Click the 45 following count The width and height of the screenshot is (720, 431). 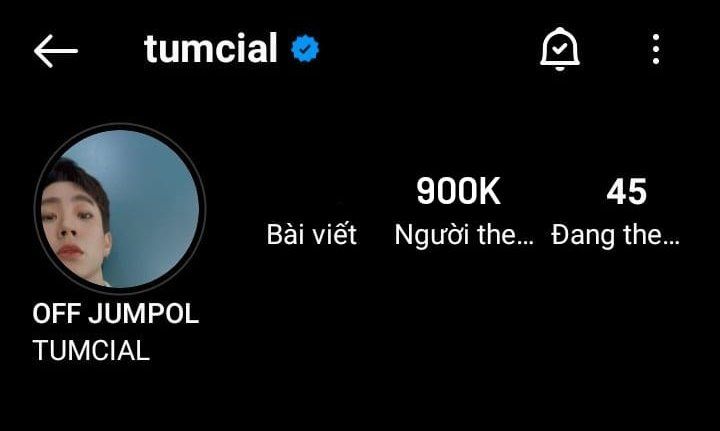click(626, 192)
